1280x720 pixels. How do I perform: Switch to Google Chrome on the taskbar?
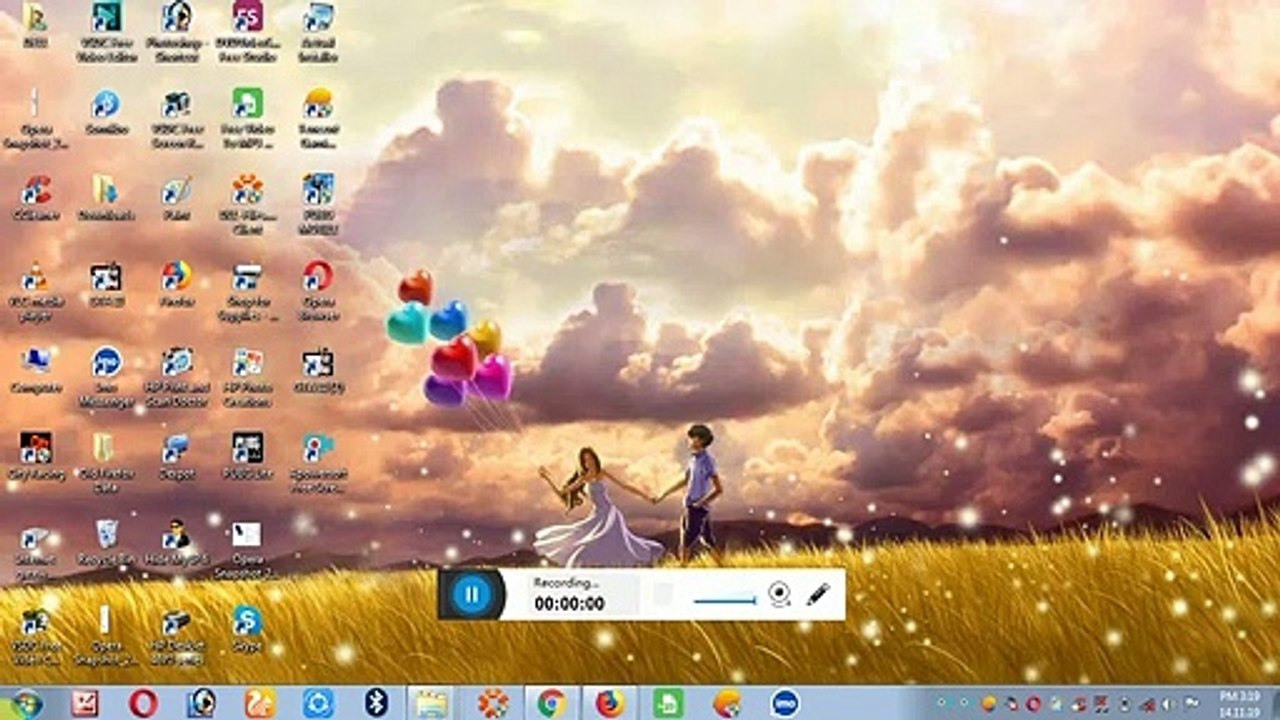551,703
